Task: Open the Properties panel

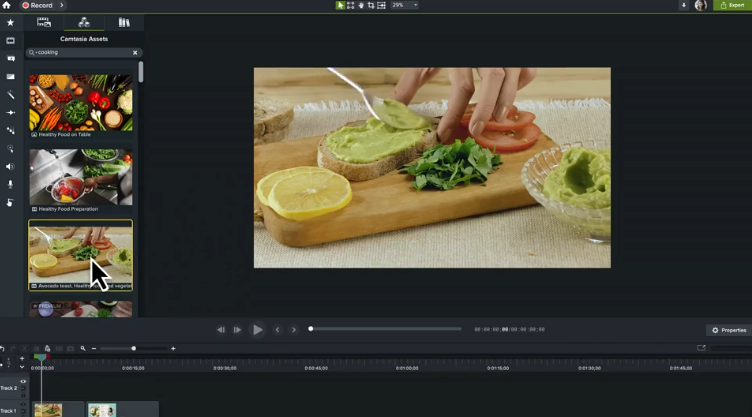Action: tap(729, 330)
